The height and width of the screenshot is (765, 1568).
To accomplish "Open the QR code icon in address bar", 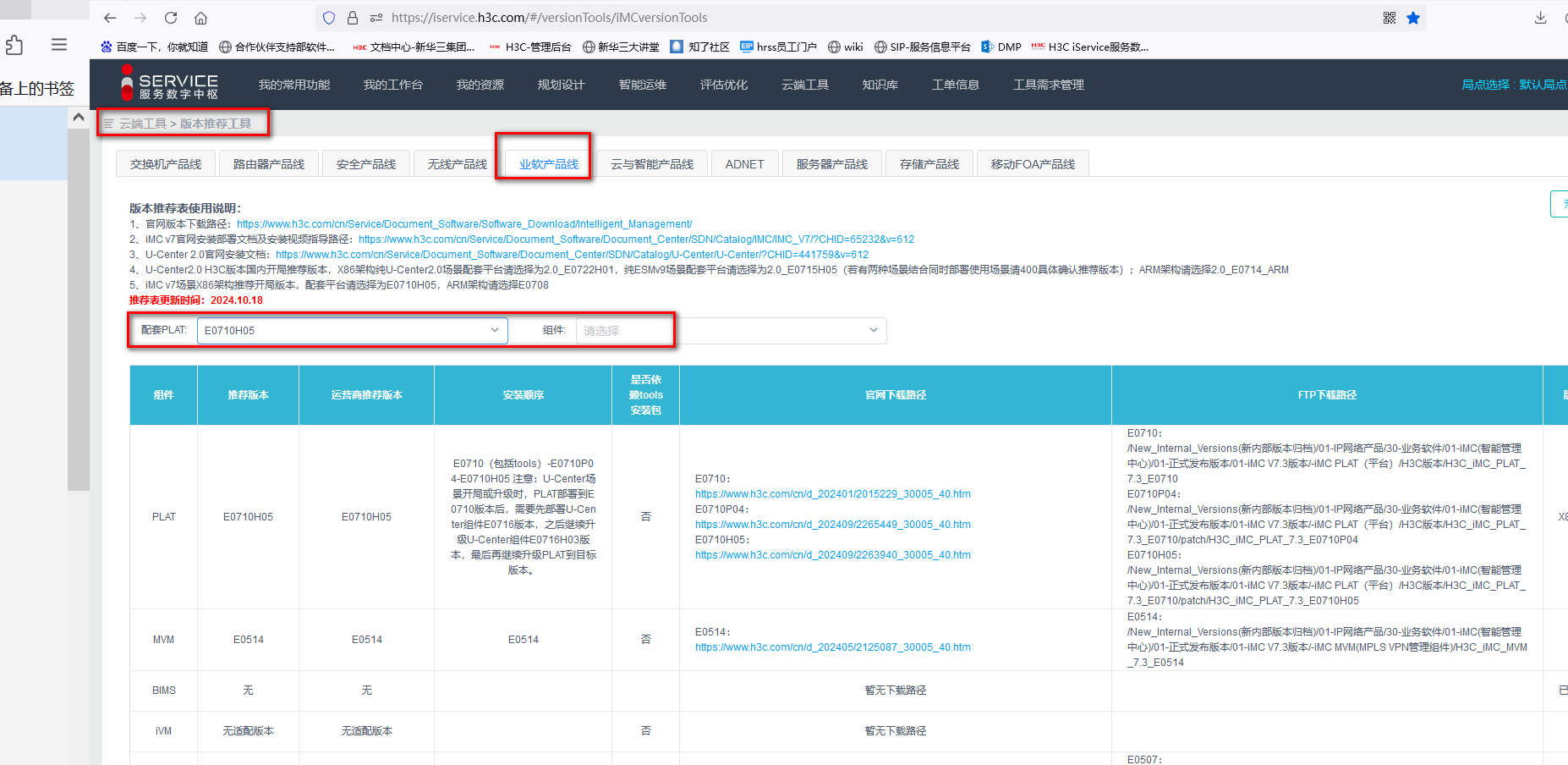I will click(x=1390, y=18).
